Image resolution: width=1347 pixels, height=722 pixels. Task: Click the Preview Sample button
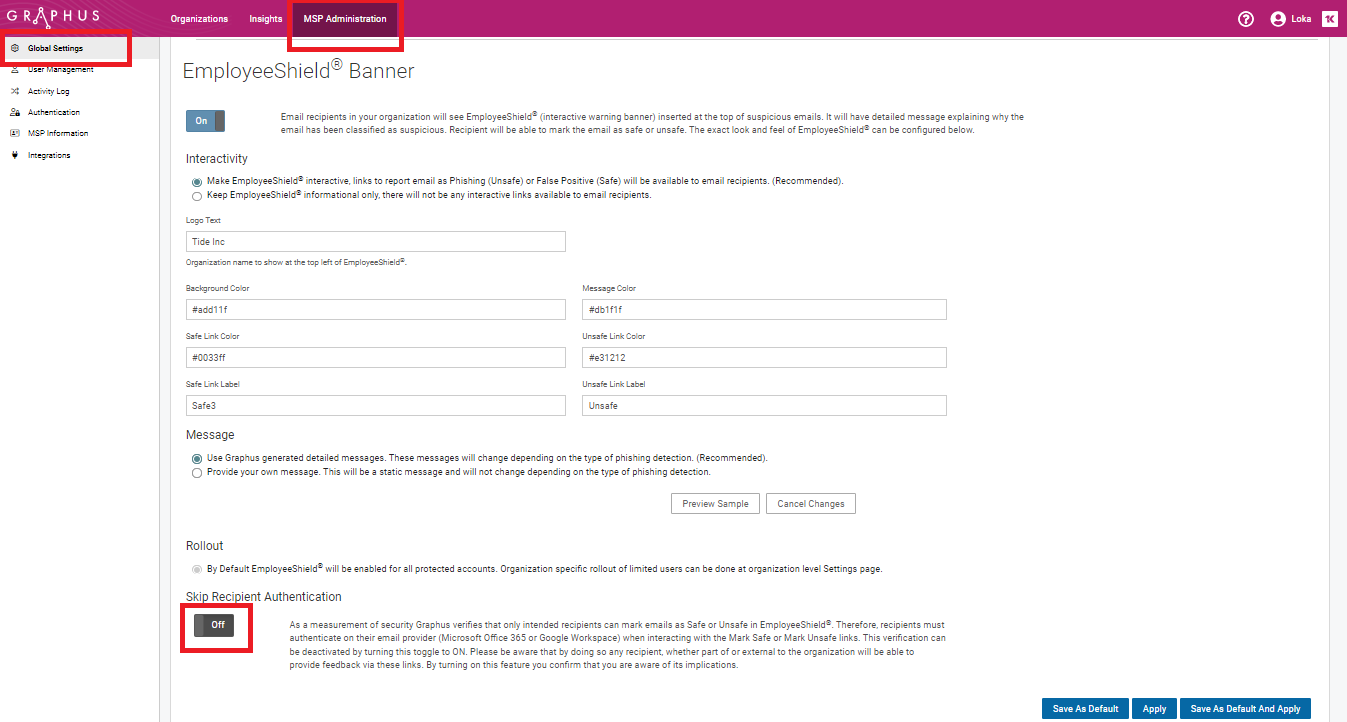(715, 504)
